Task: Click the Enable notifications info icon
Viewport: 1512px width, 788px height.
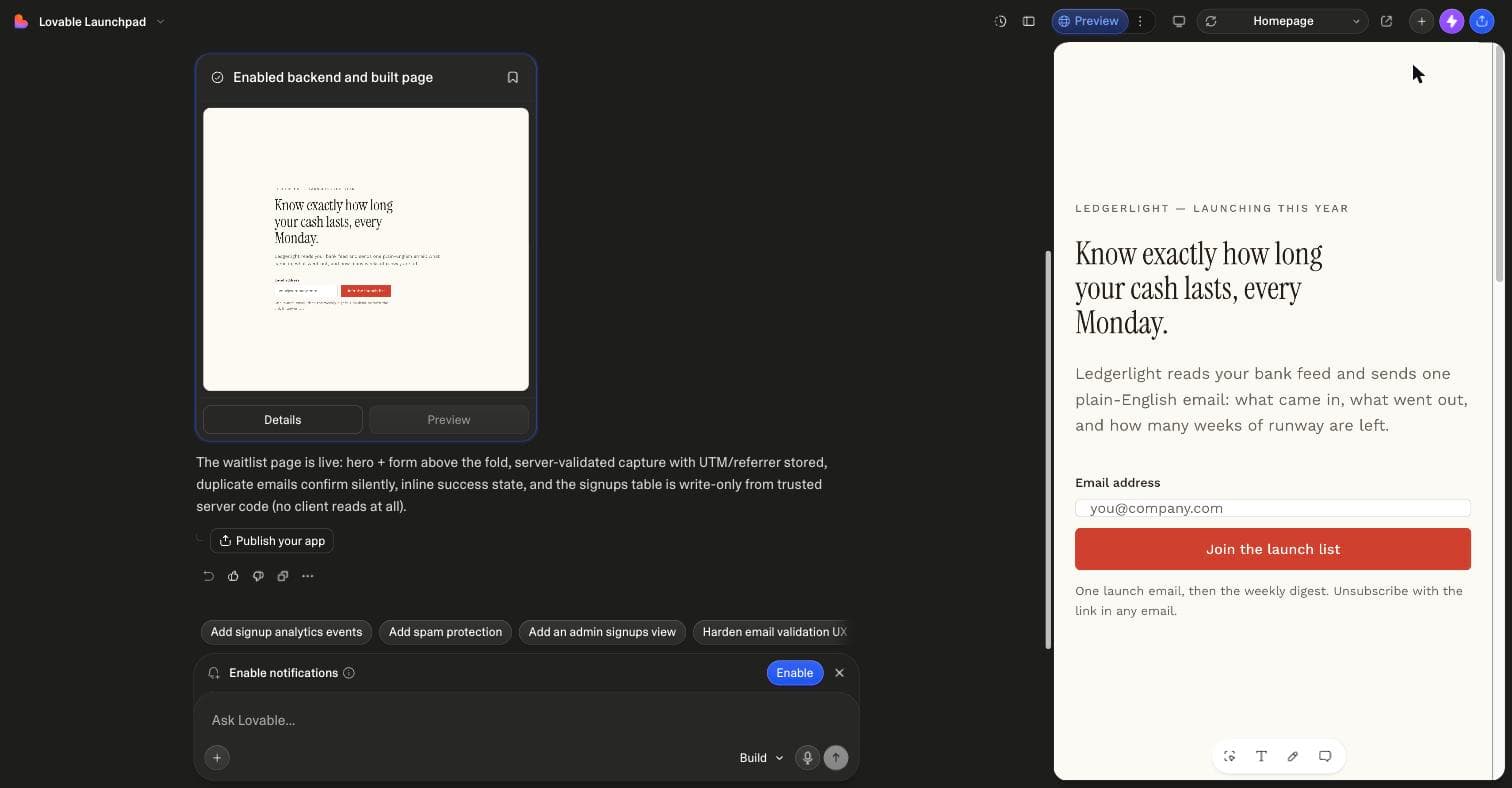Action: pos(349,673)
